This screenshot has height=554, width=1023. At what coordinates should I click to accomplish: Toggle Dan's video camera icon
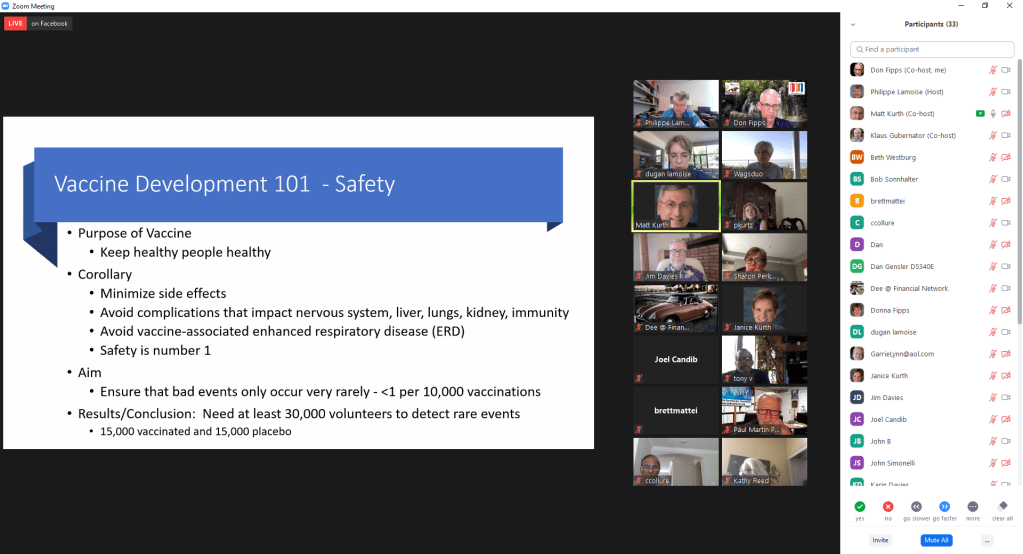(x=1007, y=244)
